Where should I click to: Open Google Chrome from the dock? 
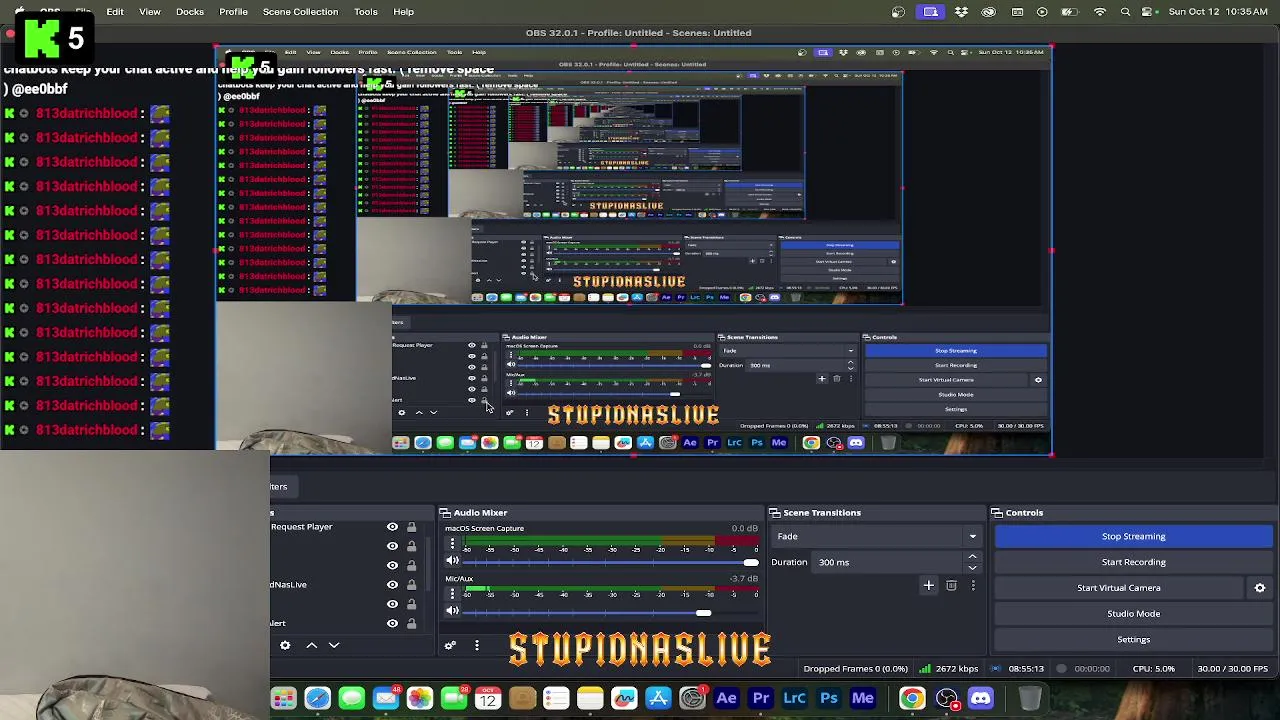912,699
